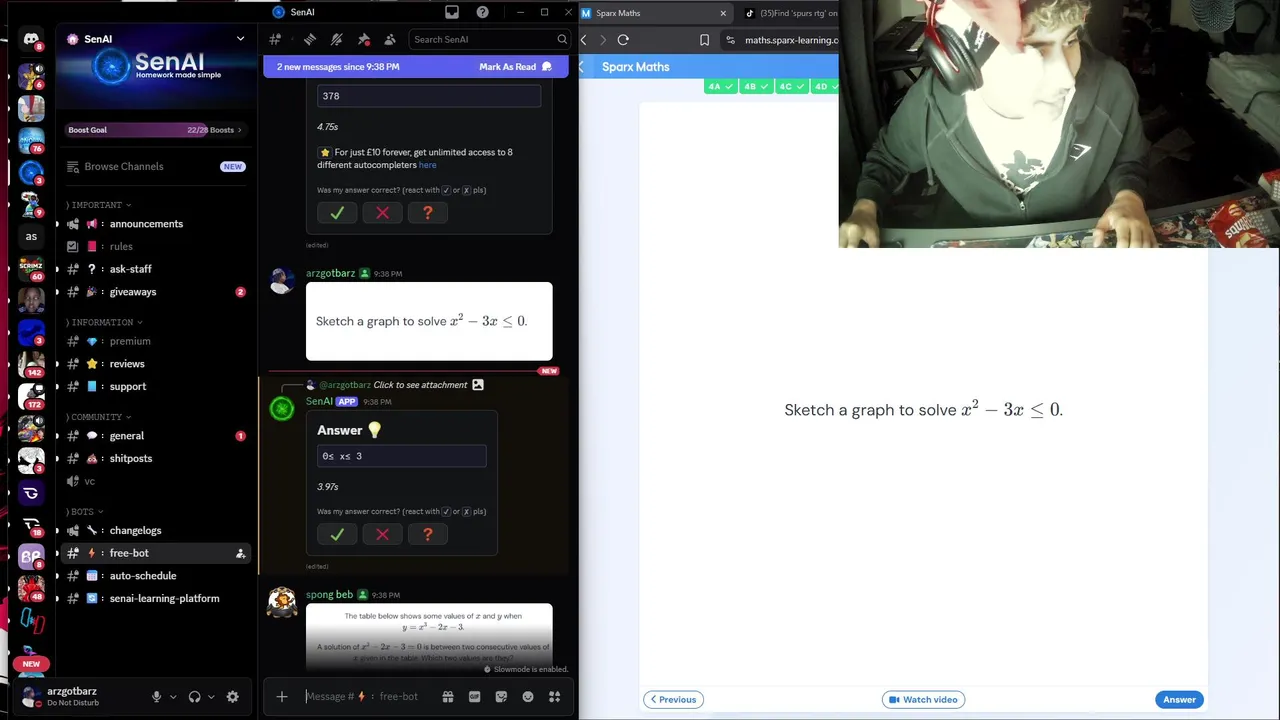Image resolution: width=1280 pixels, height=720 pixels.
Task: Show member list icon
Action: (x=390, y=39)
